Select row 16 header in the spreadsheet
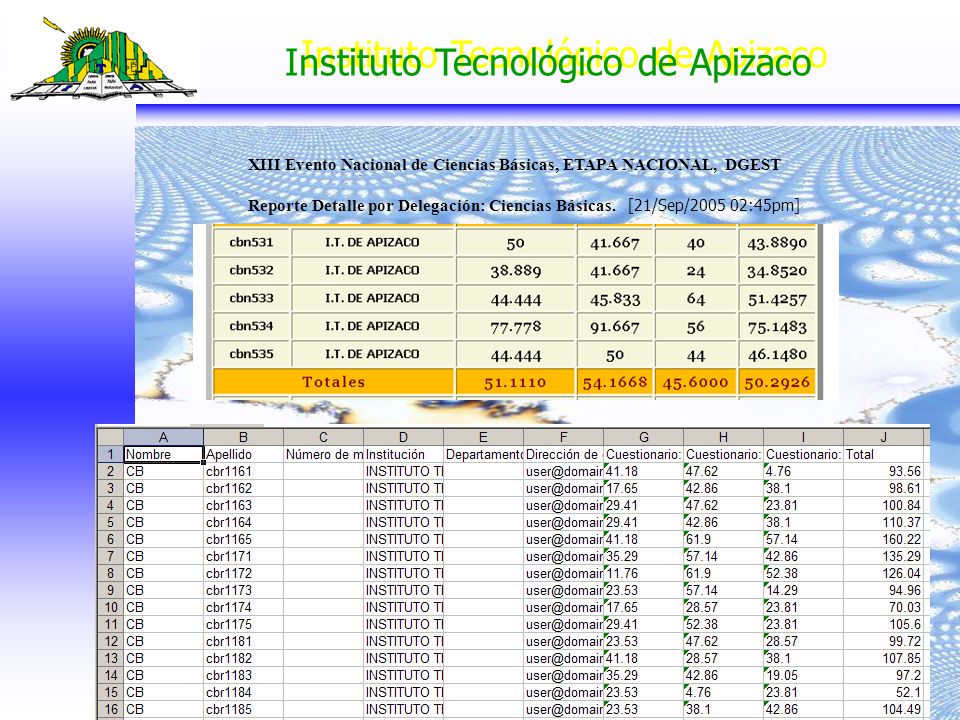This screenshot has width=960, height=720. (x=111, y=709)
